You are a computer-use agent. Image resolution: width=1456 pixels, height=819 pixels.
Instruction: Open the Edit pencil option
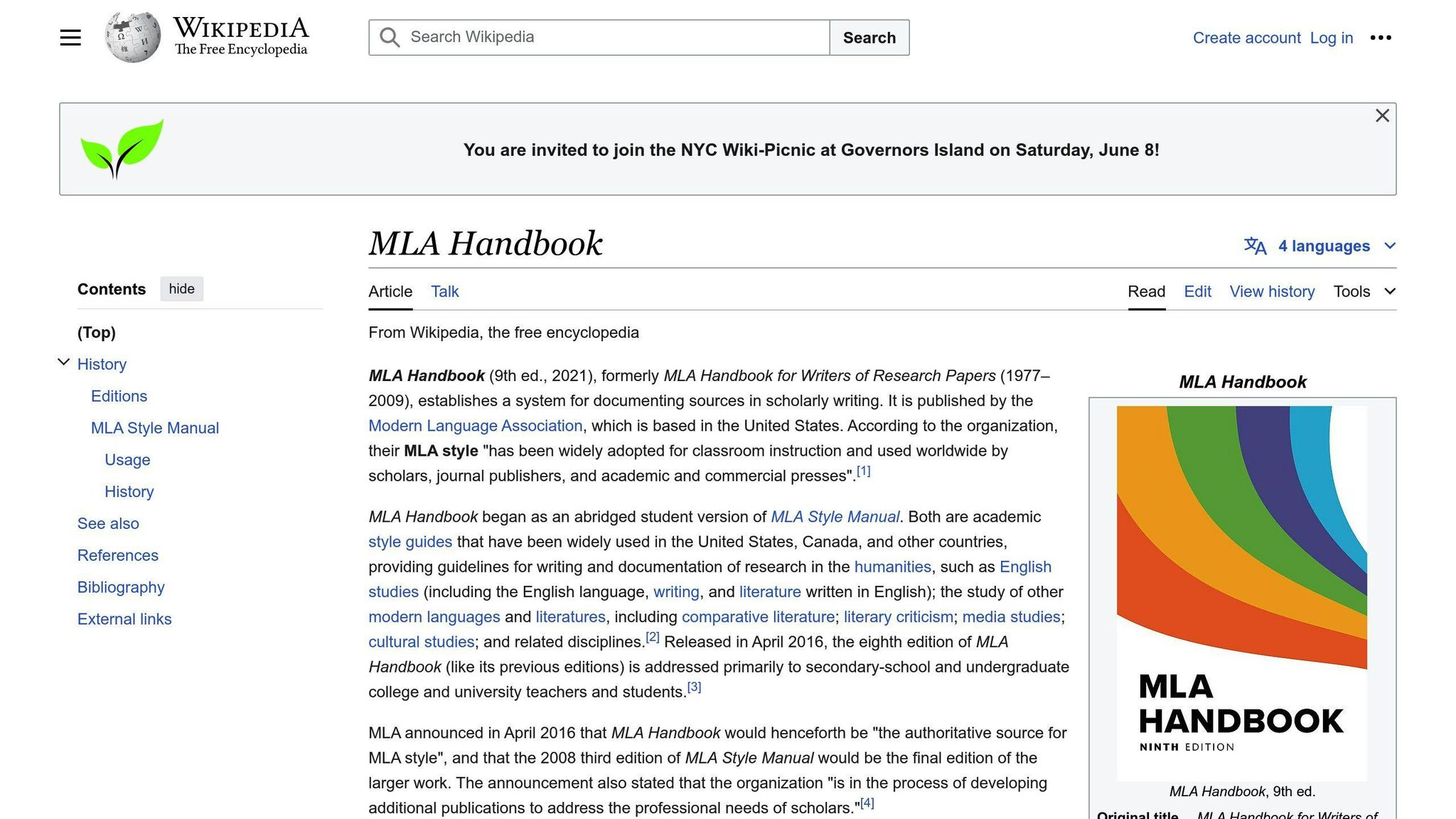point(1197,291)
